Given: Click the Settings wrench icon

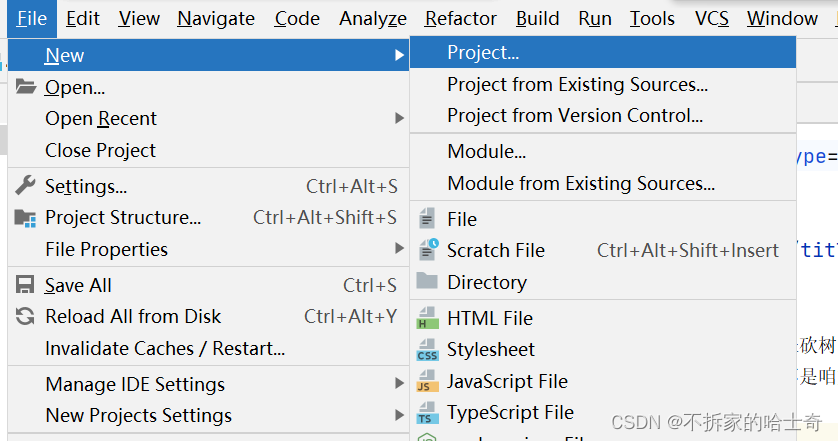Looking at the screenshot, I should [26, 185].
